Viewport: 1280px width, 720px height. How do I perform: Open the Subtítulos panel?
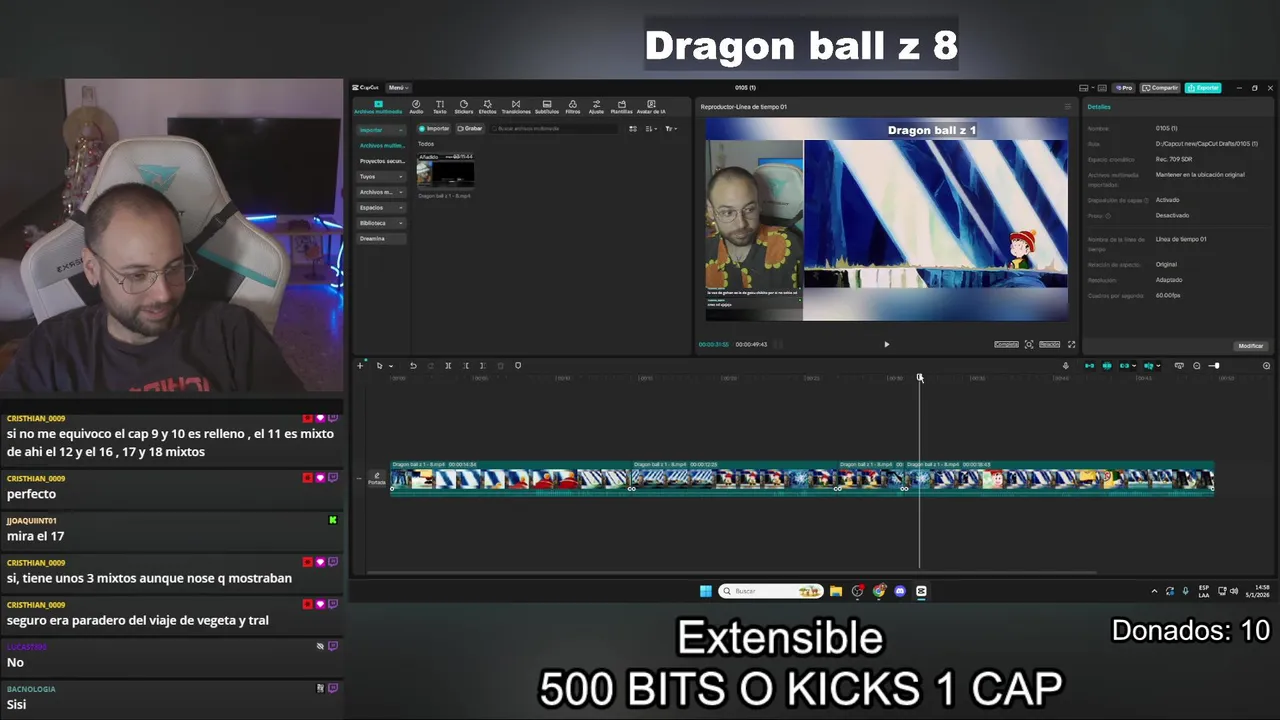click(x=547, y=106)
